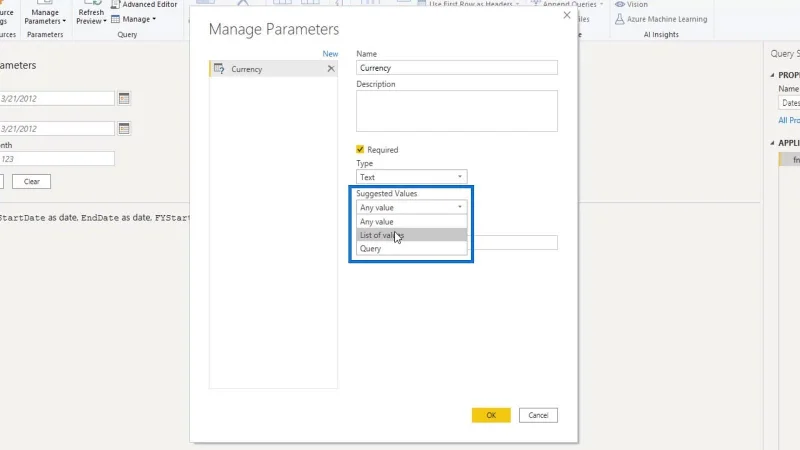
Task: Open the first date calendar picker icon
Action: [124, 98]
